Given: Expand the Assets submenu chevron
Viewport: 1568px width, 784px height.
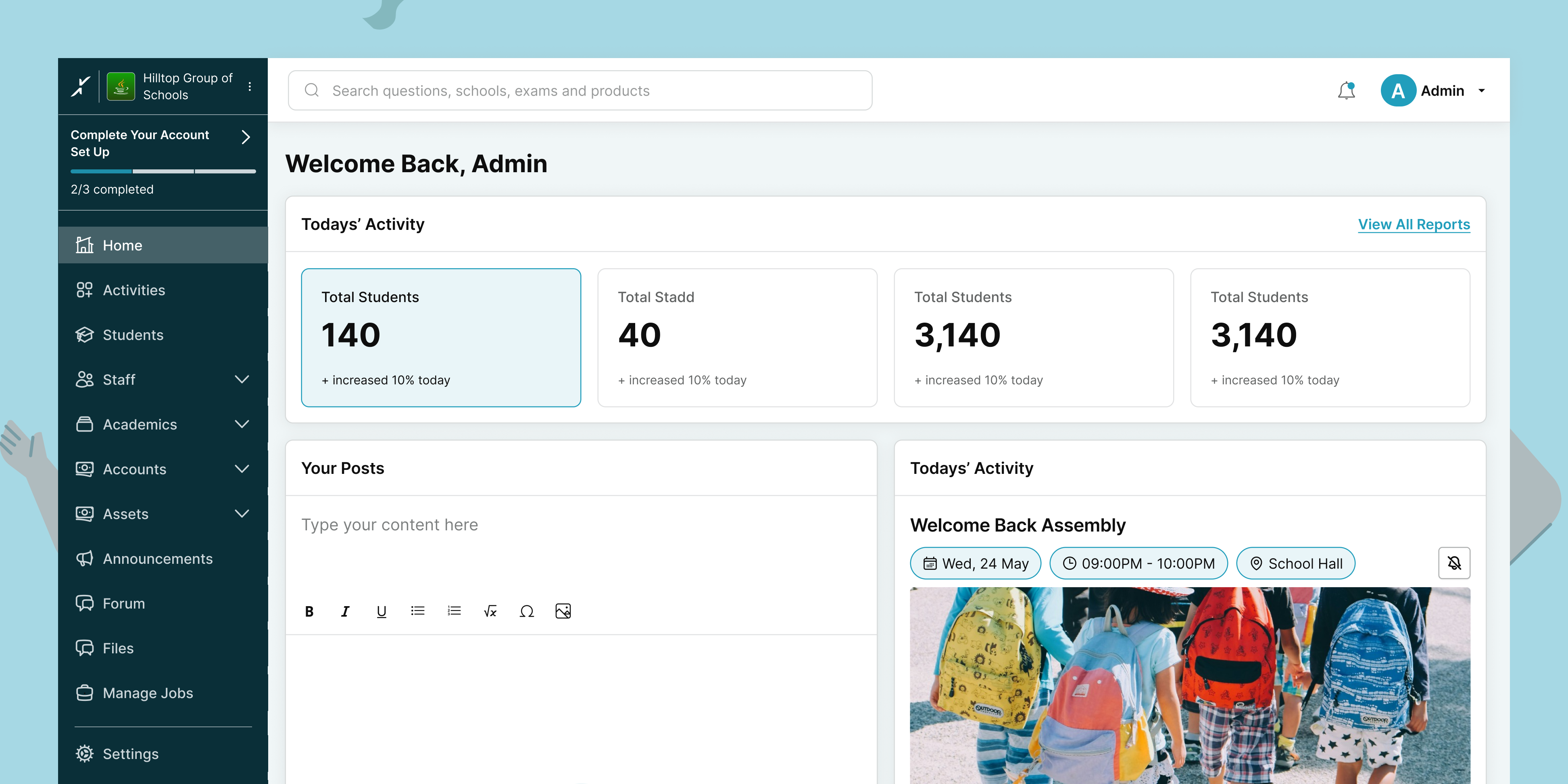Looking at the screenshot, I should click(x=242, y=514).
